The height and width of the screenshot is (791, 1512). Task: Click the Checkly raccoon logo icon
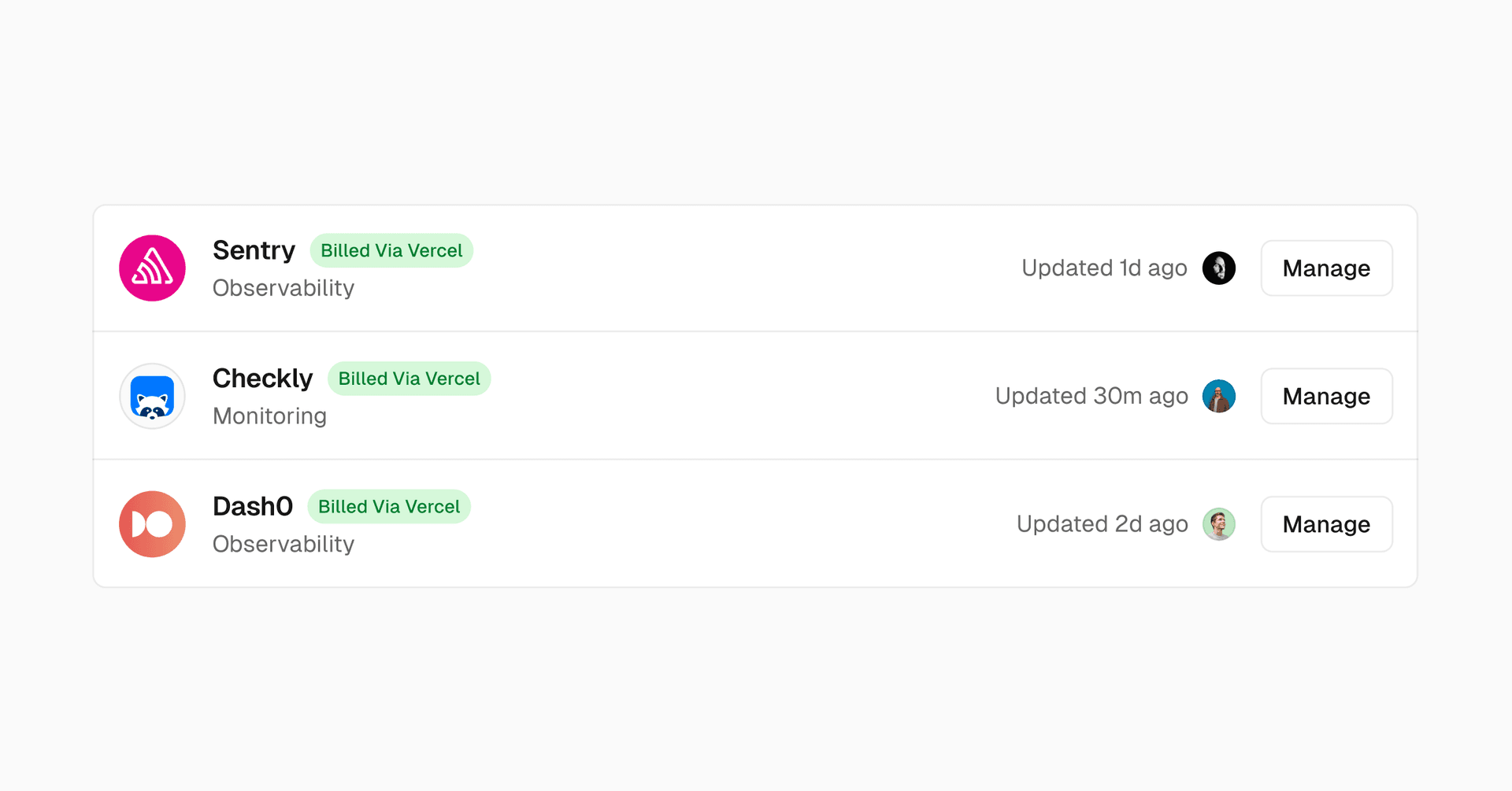(x=152, y=396)
